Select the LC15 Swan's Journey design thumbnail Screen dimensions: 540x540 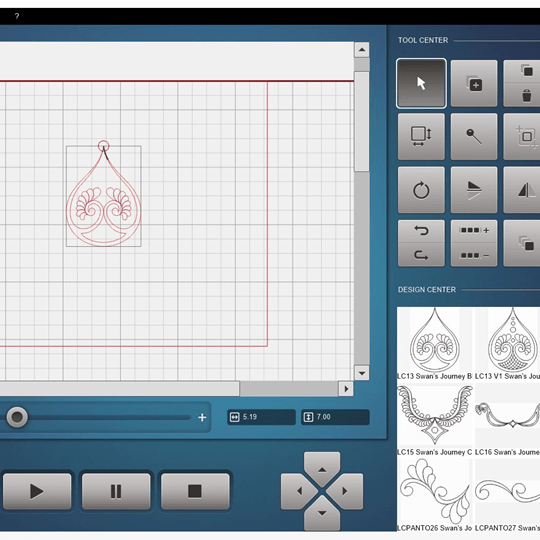(435, 420)
